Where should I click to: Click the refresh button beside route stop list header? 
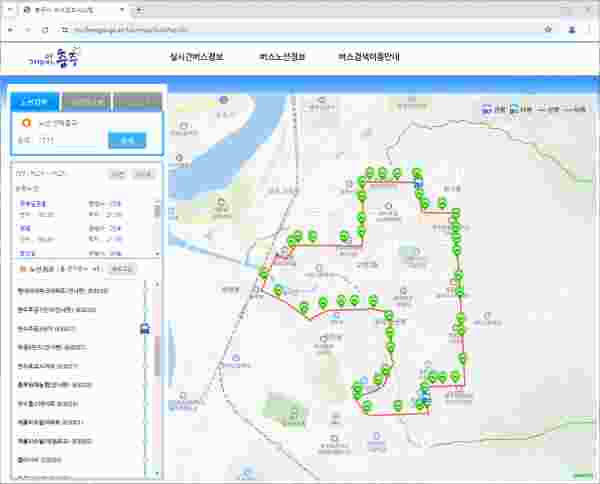(x=121, y=269)
